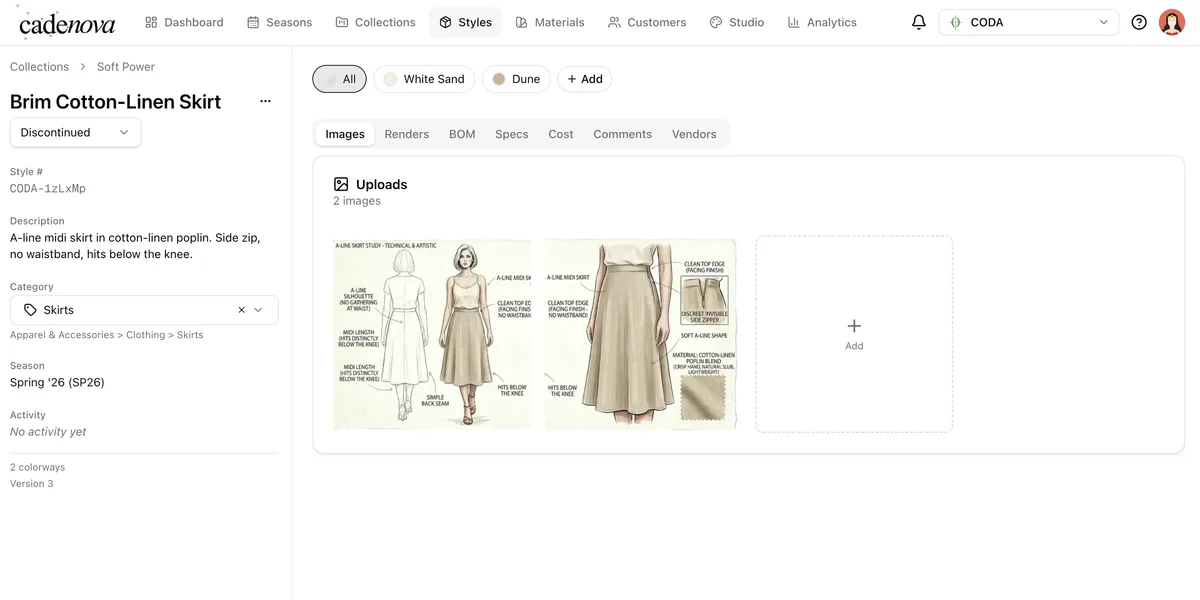Viewport: 1200px width, 600px height.
Task: Click the Uploads image icon
Action: tap(341, 184)
